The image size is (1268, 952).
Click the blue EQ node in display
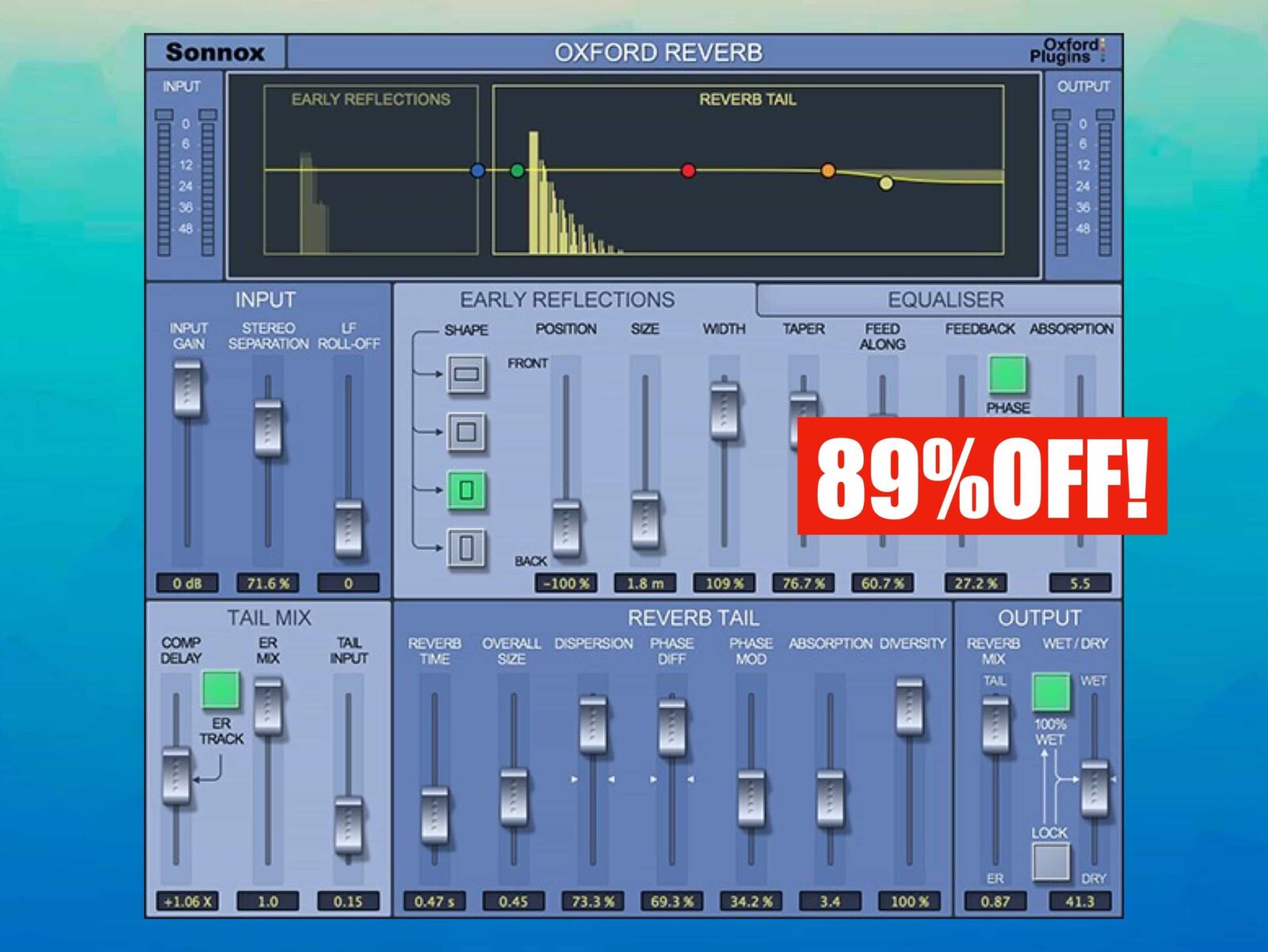coord(477,170)
